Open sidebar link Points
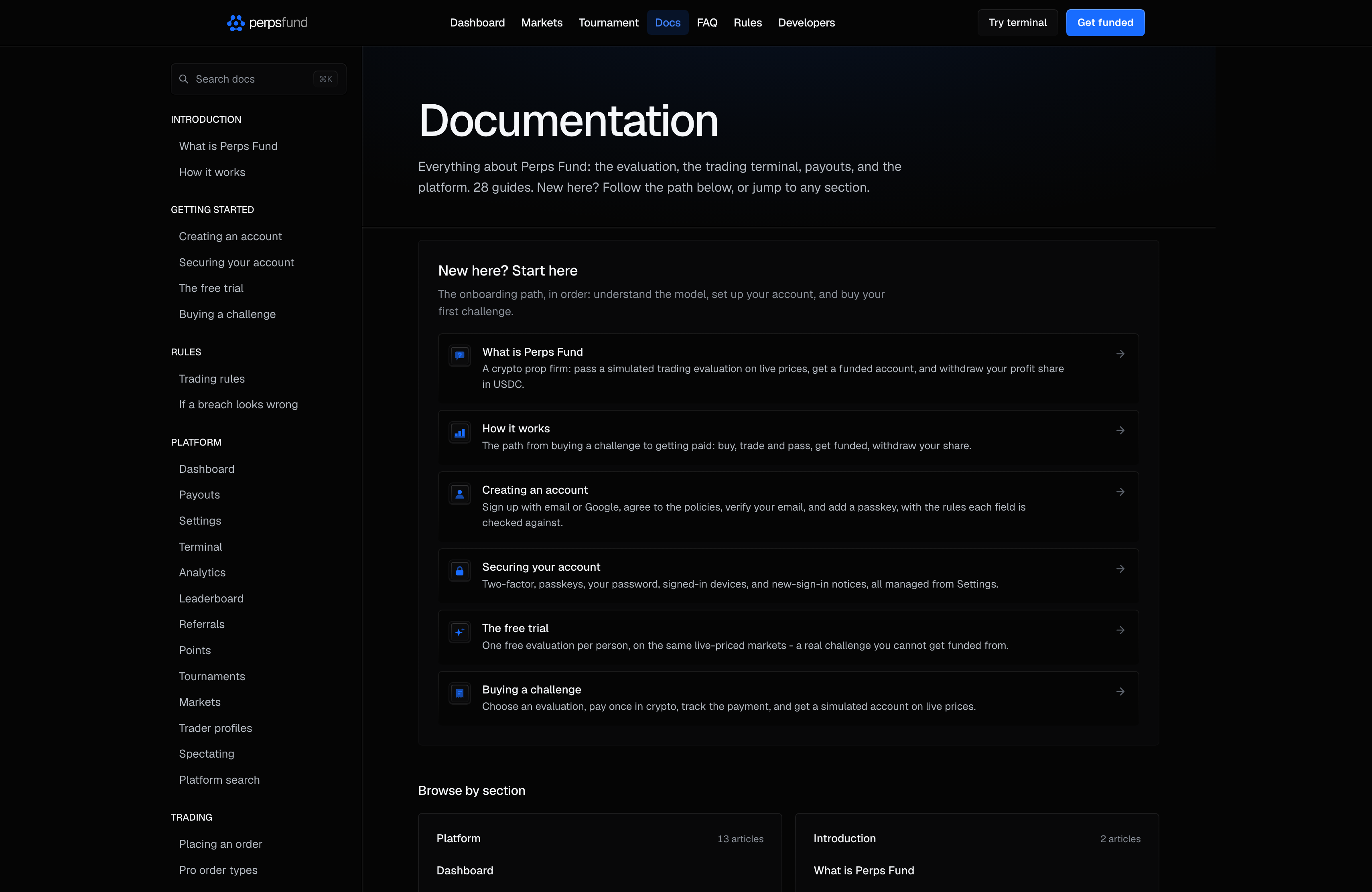 pyautogui.click(x=195, y=650)
